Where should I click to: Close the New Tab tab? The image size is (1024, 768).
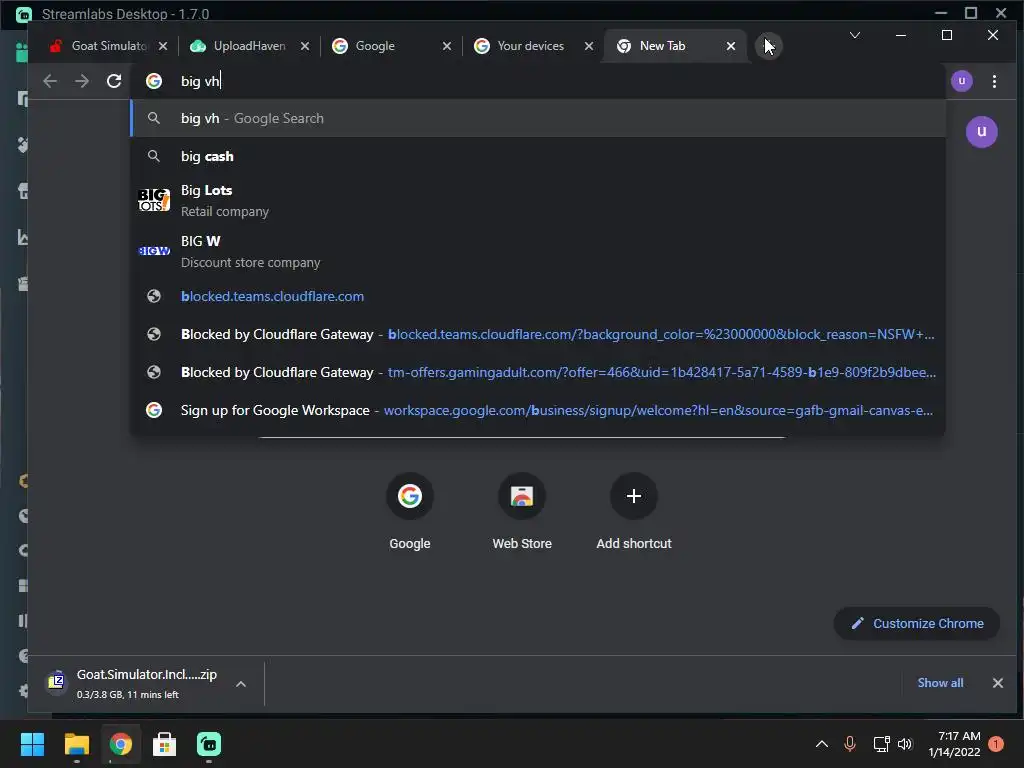click(x=731, y=46)
